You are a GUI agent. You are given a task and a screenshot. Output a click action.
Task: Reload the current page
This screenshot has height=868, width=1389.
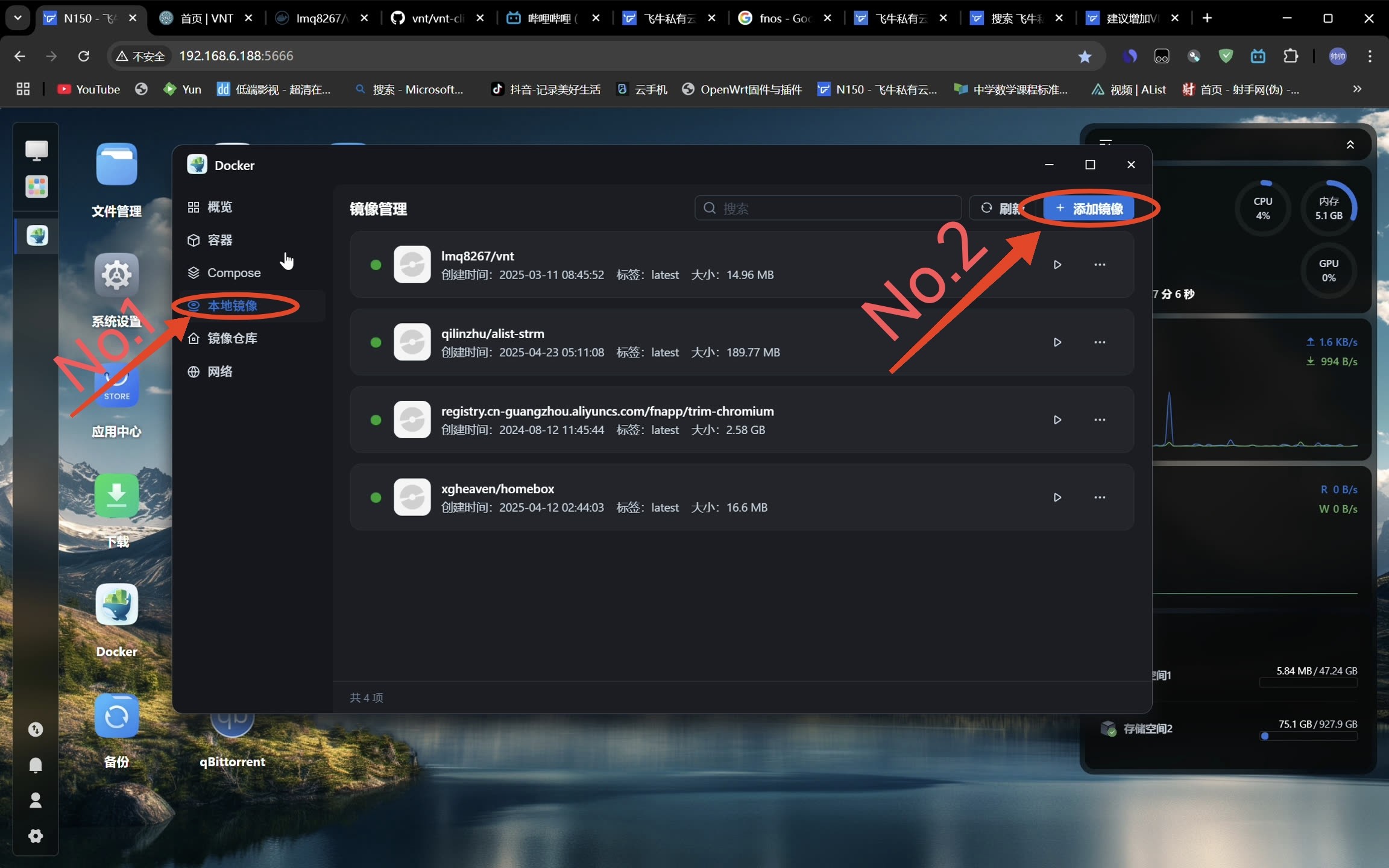tap(84, 56)
